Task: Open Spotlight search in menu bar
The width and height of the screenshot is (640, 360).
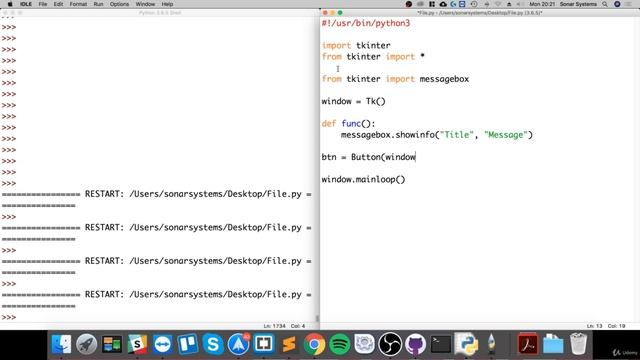Action: 605,4
